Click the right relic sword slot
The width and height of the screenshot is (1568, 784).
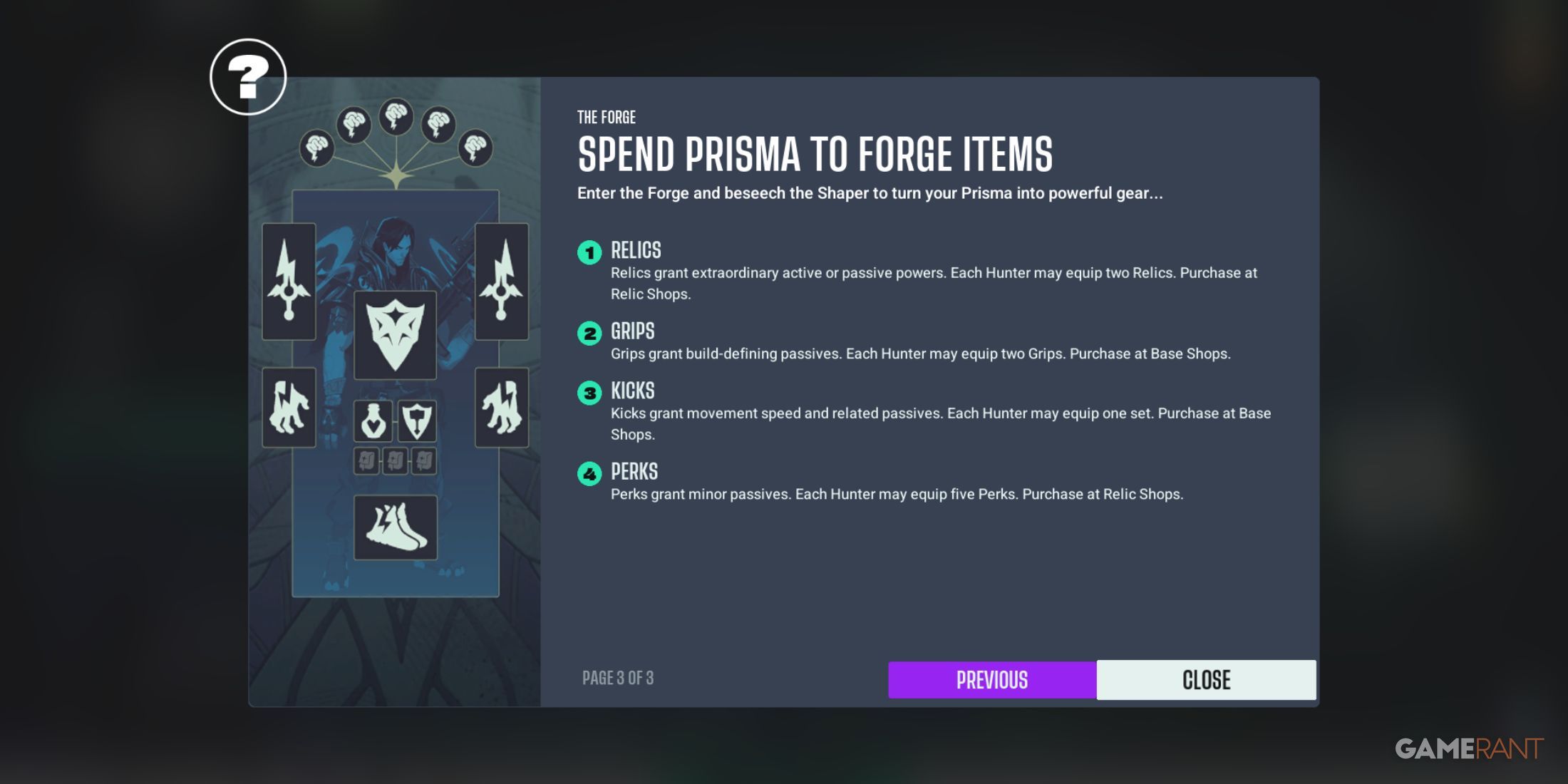coord(502,282)
